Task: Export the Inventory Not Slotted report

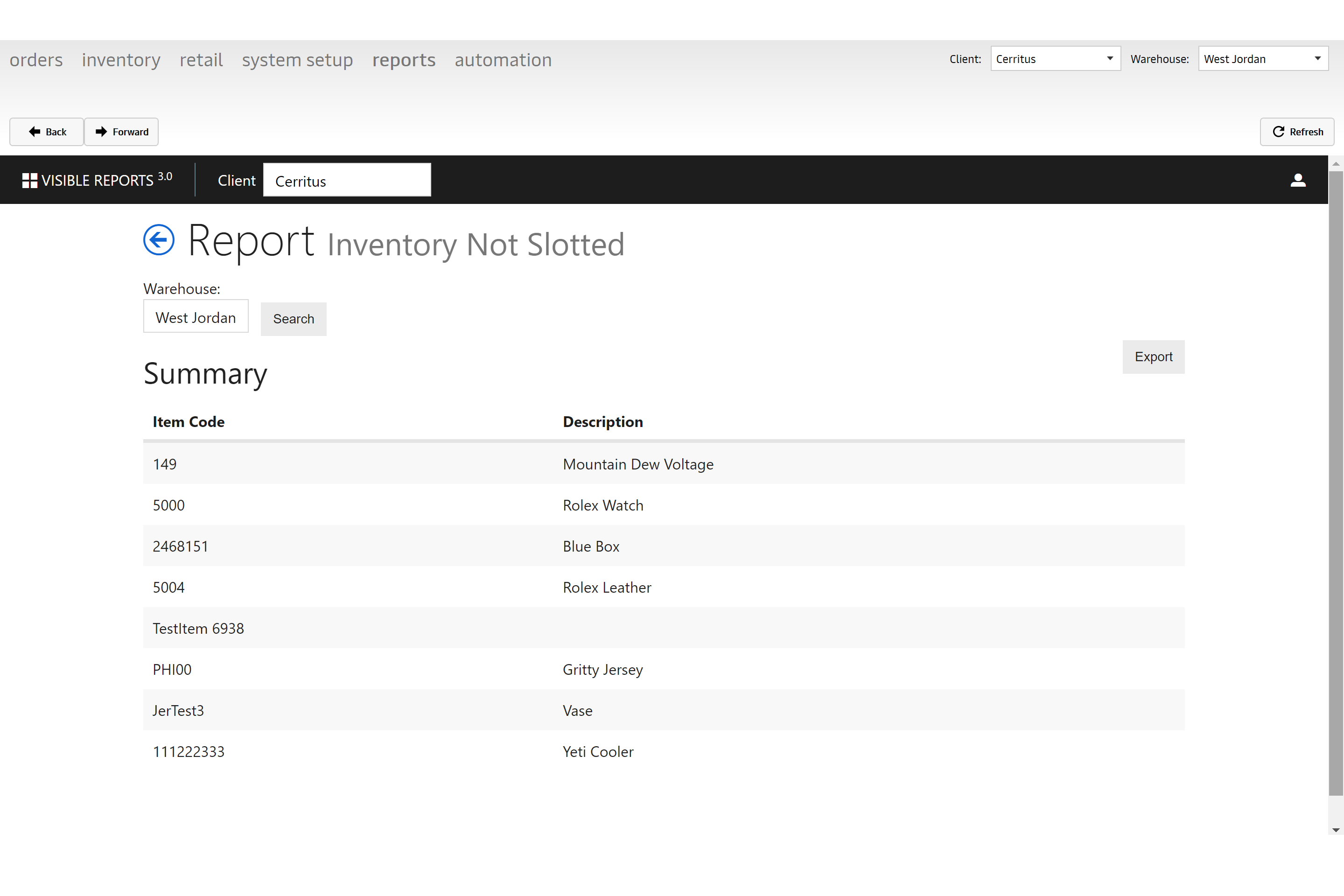Action: [x=1153, y=357]
